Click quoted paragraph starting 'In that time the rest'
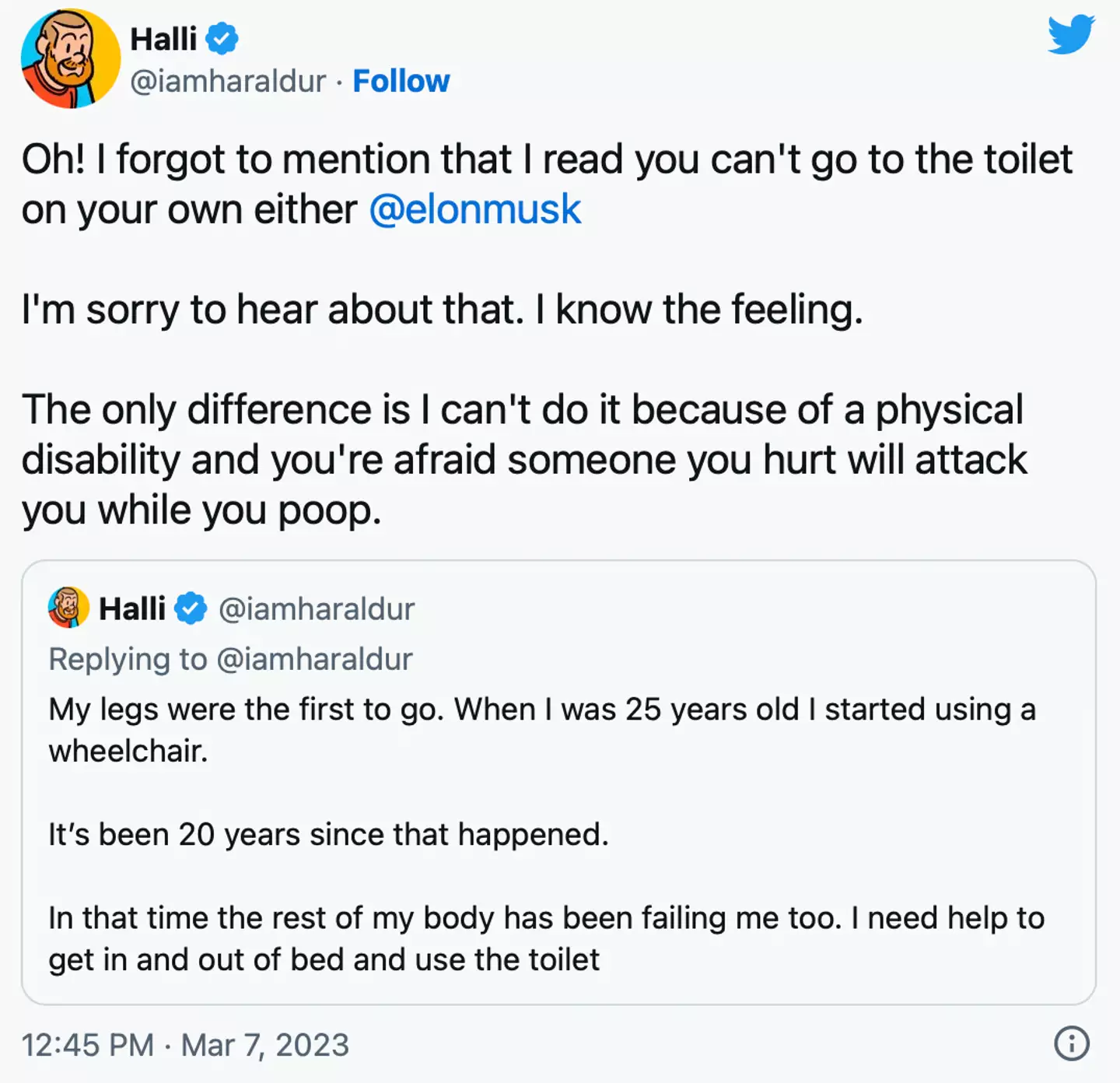Screen dimensions: 1120x1083 coord(546,938)
